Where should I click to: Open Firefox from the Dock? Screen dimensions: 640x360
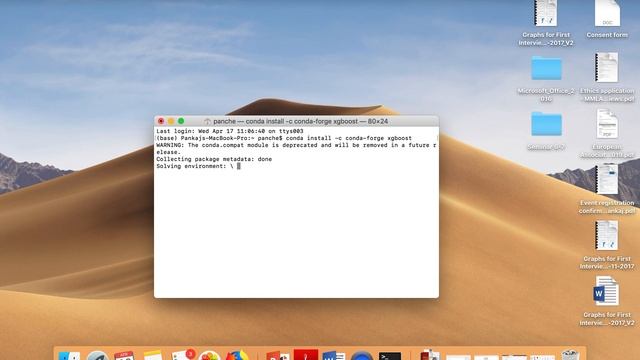237,356
